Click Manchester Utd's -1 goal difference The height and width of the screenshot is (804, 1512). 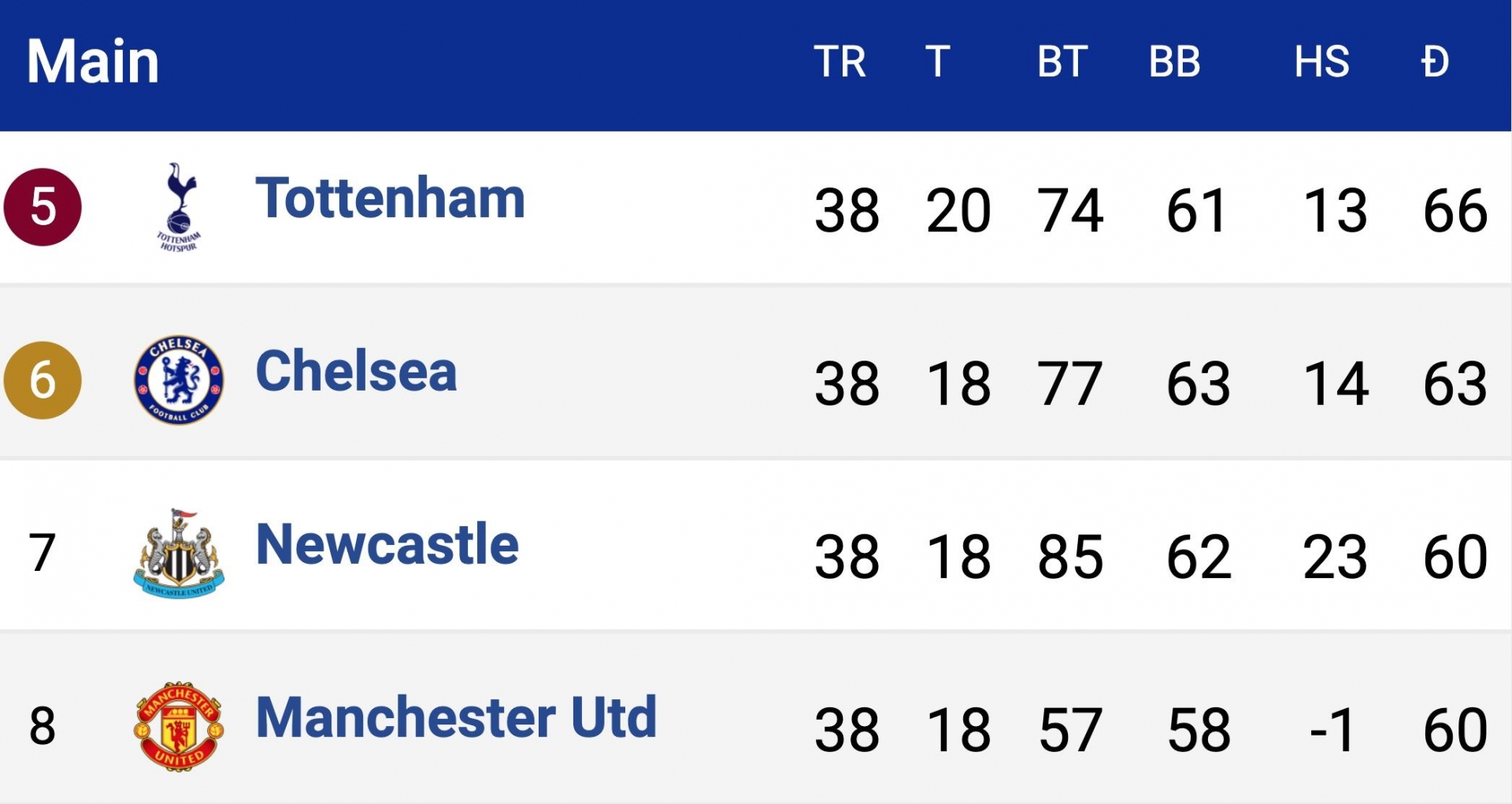1332,730
